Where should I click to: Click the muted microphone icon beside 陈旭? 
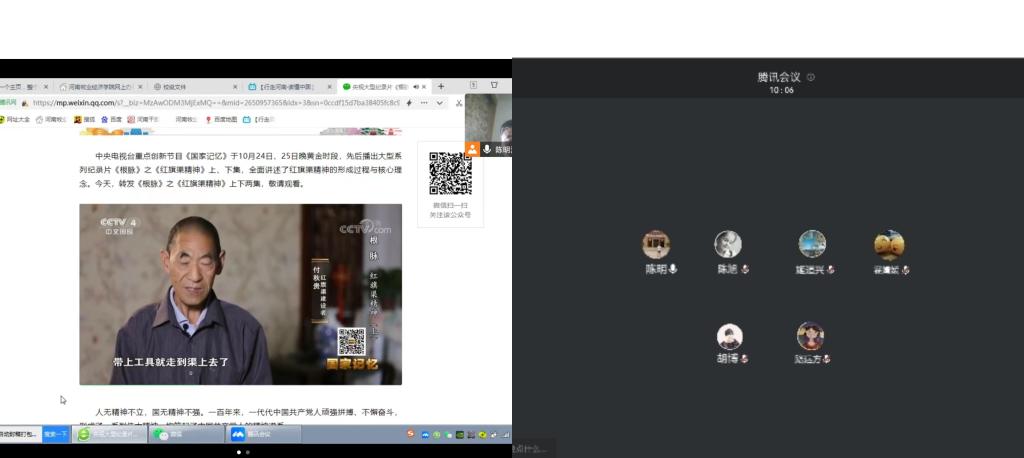(744, 269)
